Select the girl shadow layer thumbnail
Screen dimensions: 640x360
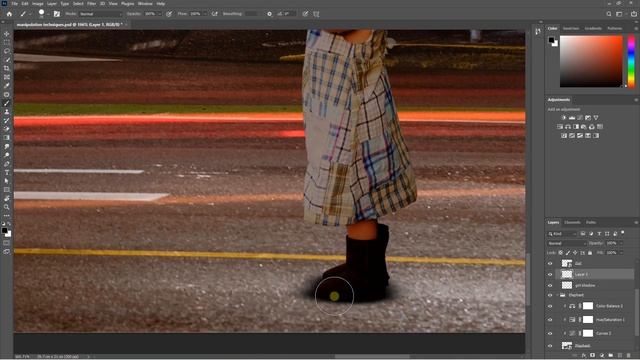567,285
